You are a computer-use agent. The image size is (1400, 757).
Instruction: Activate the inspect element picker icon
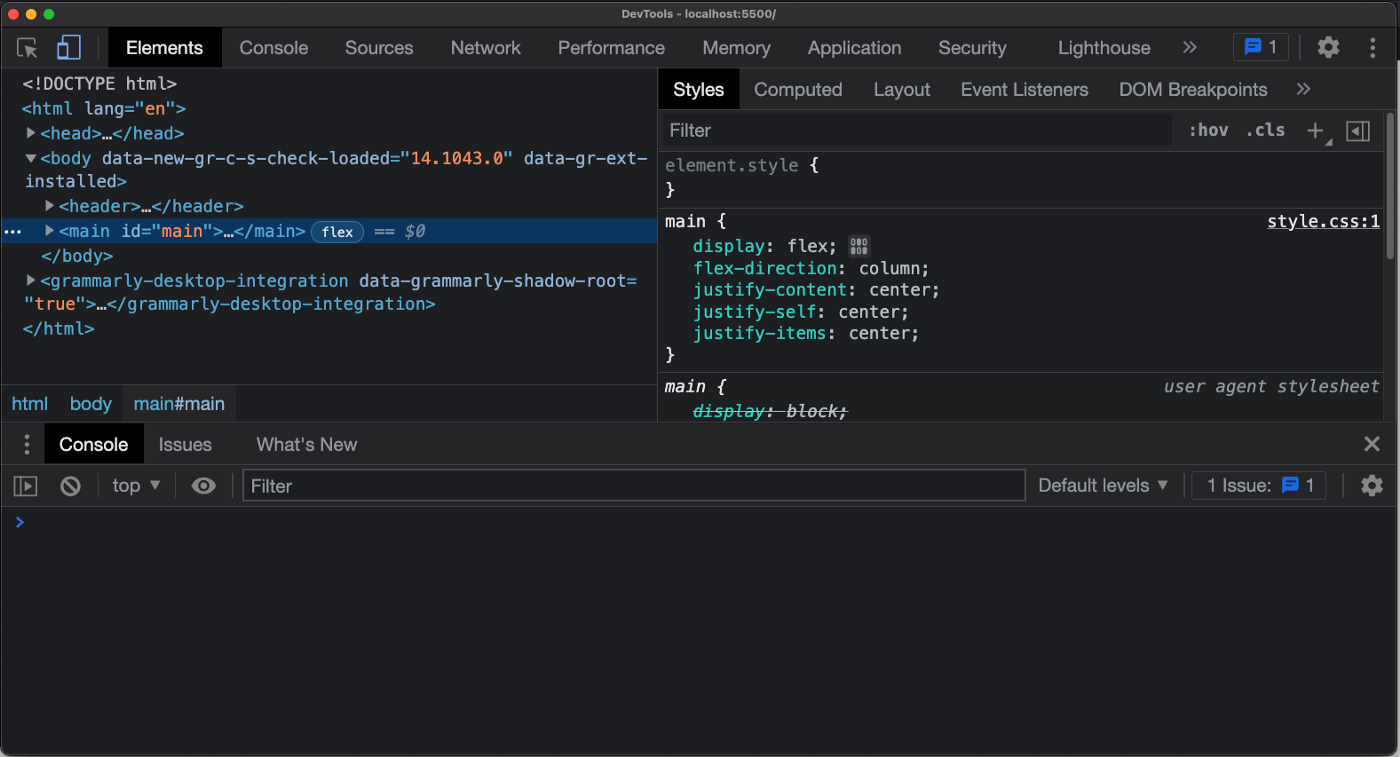(x=27, y=48)
